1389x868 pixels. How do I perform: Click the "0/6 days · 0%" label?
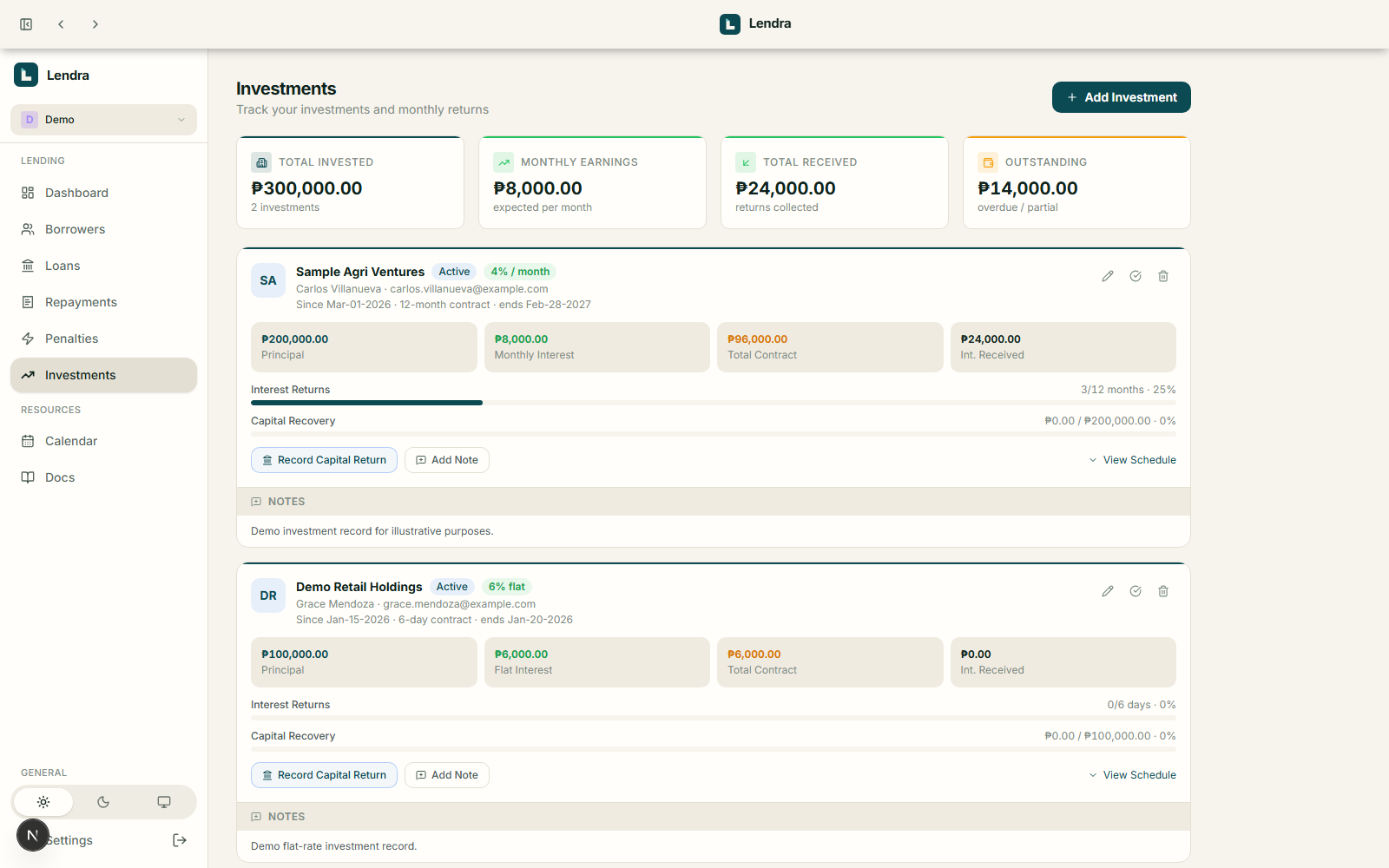(1142, 705)
